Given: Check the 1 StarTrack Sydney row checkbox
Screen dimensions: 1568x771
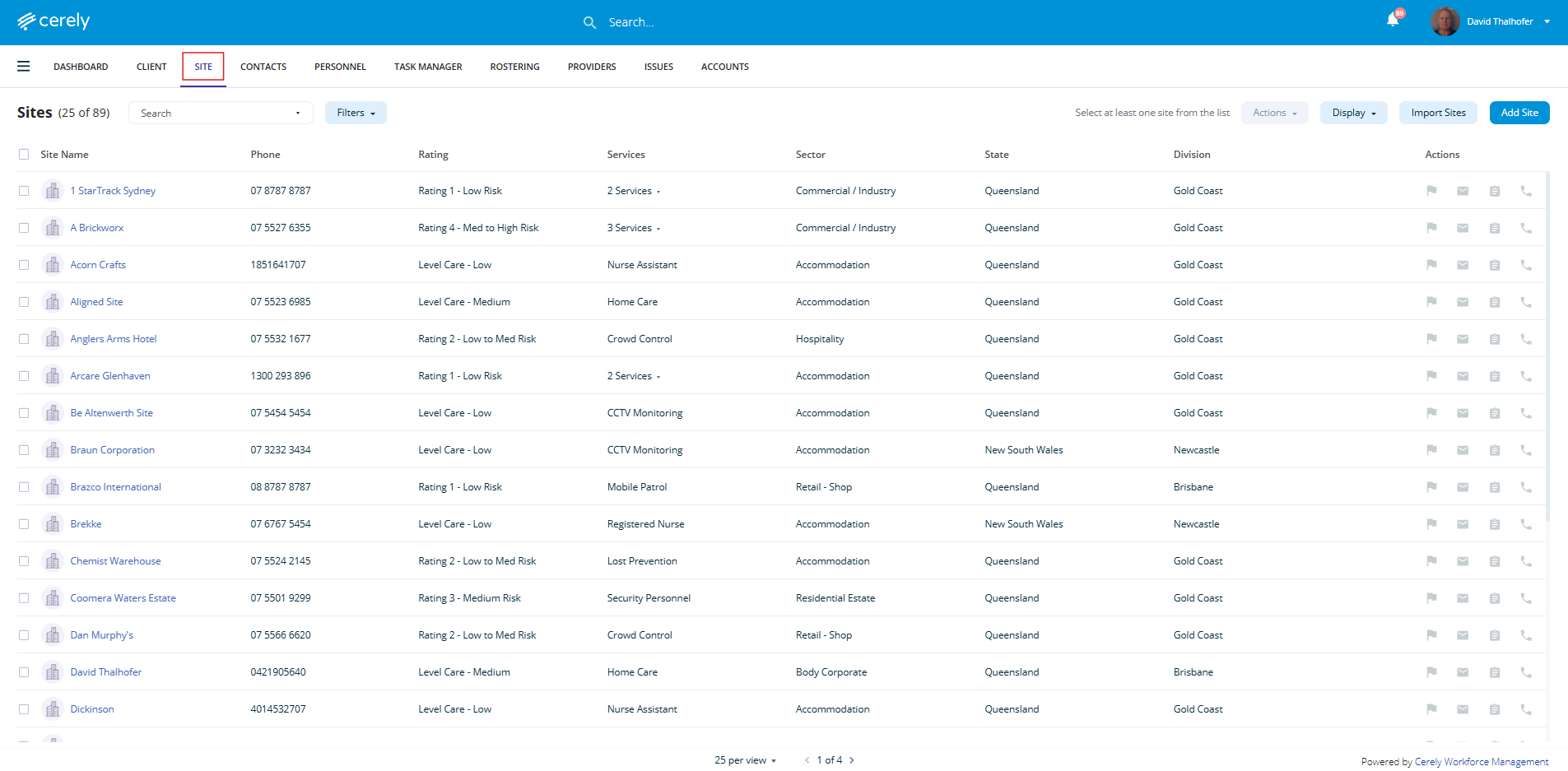Looking at the screenshot, I should [24, 191].
